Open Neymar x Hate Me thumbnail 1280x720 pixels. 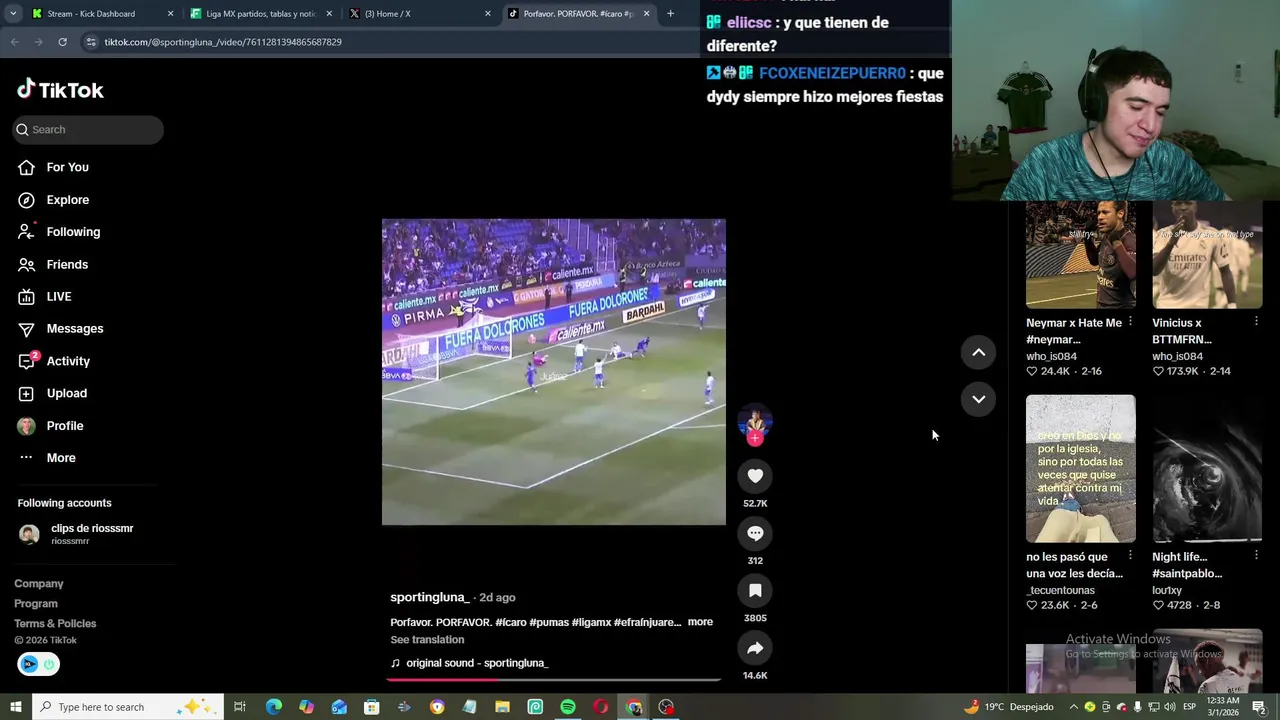click(1080, 254)
